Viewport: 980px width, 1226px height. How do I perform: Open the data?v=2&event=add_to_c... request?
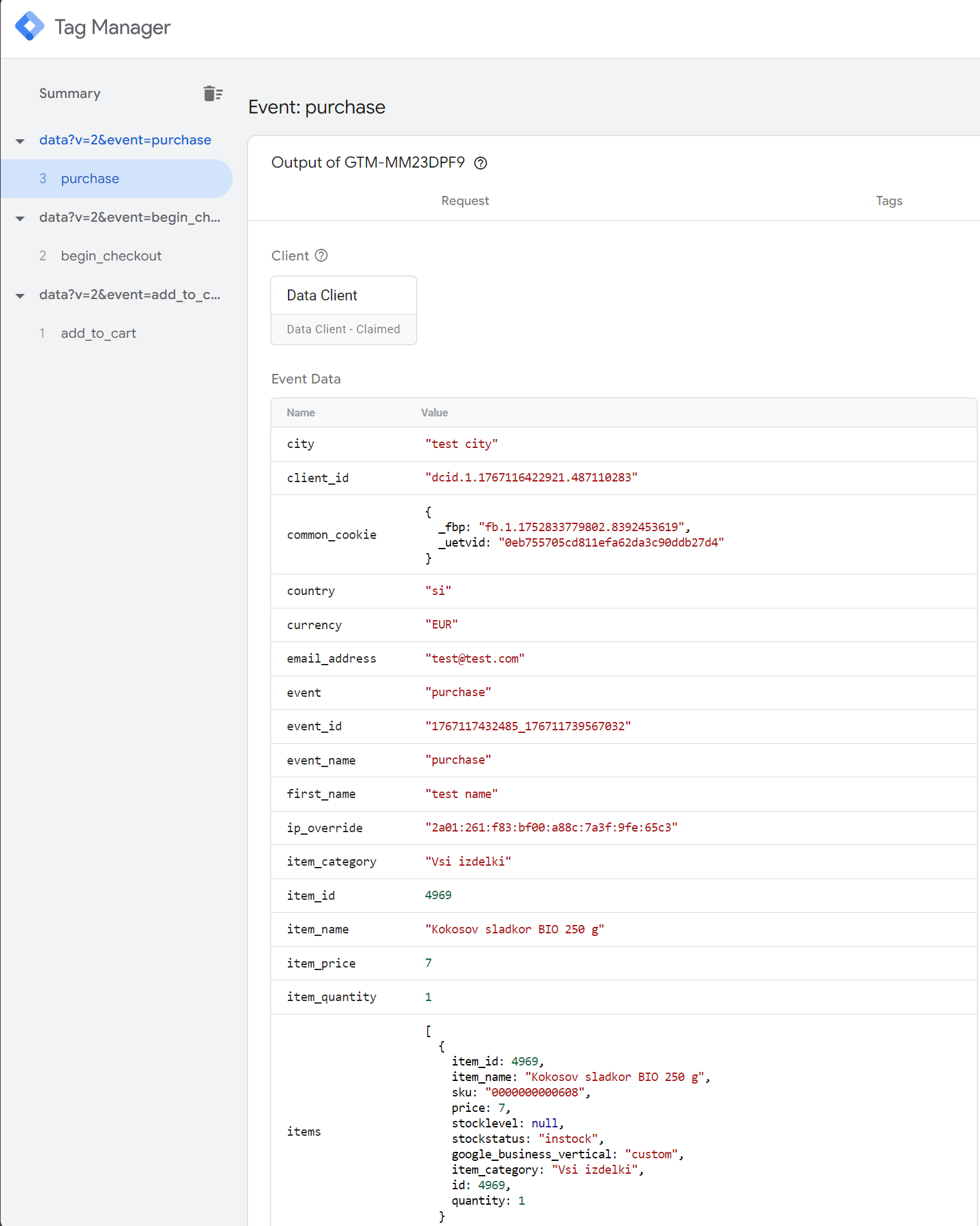130,295
